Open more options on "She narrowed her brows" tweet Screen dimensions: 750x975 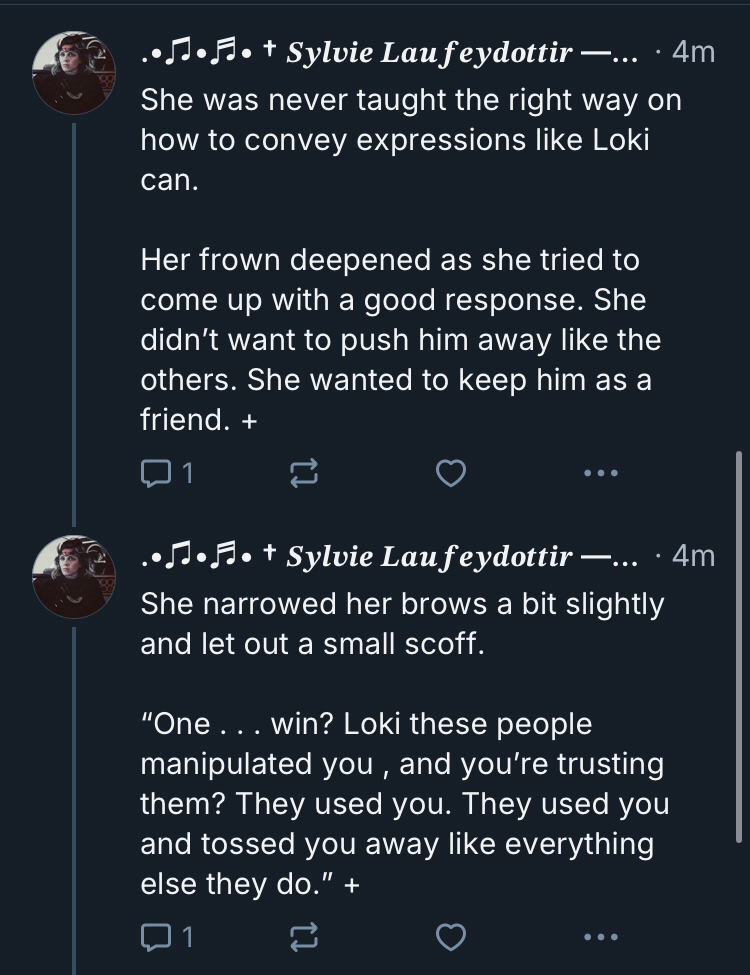pyautogui.click(x=601, y=938)
